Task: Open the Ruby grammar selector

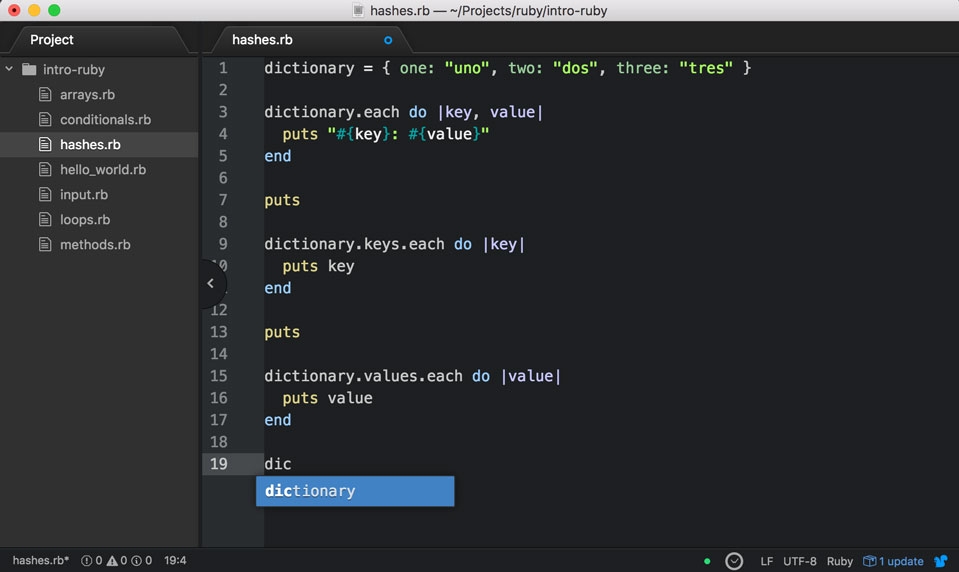Action: [839, 561]
